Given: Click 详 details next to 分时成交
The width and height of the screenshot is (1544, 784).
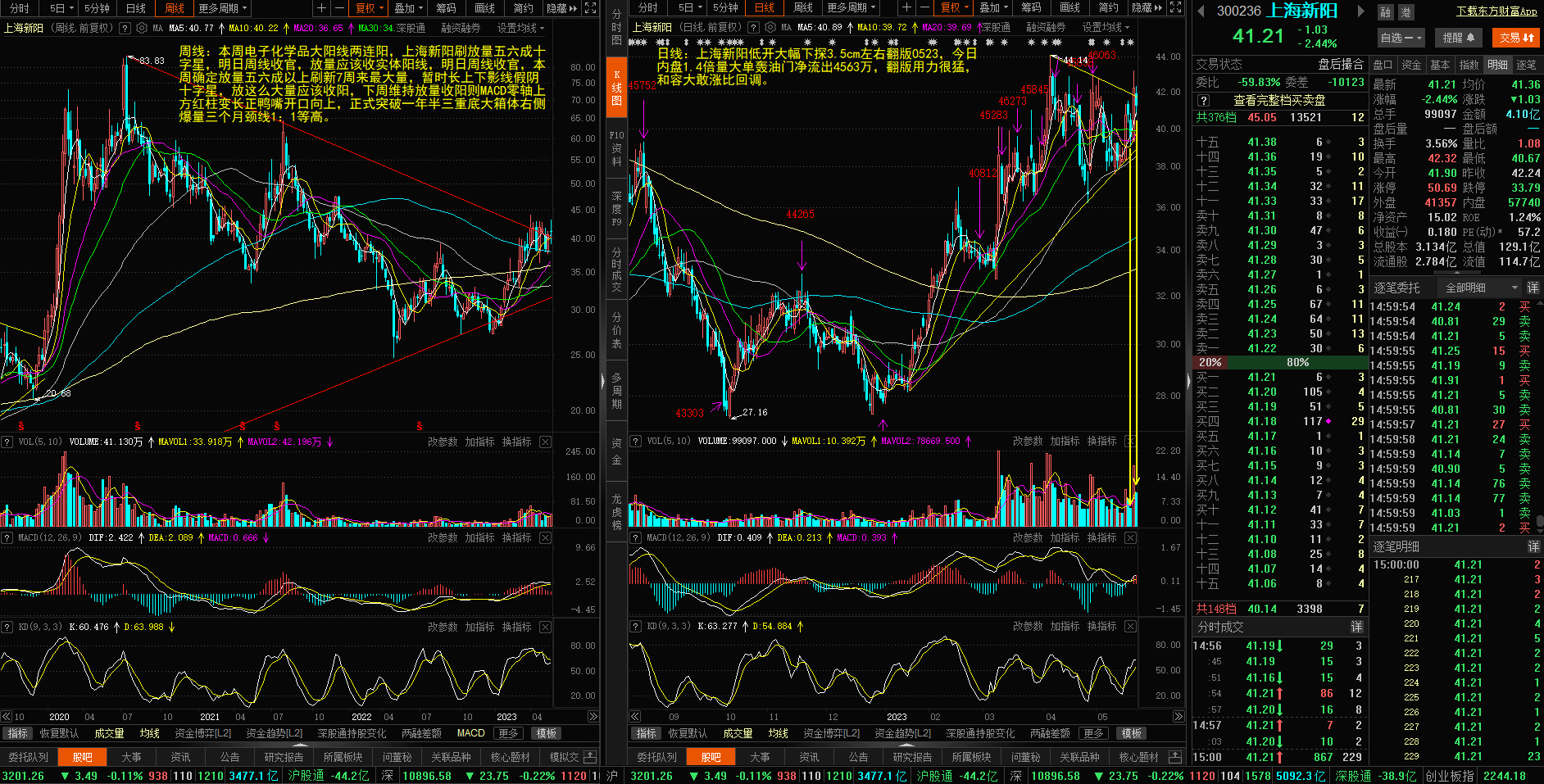Looking at the screenshot, I should click(x=1356, y=627).
